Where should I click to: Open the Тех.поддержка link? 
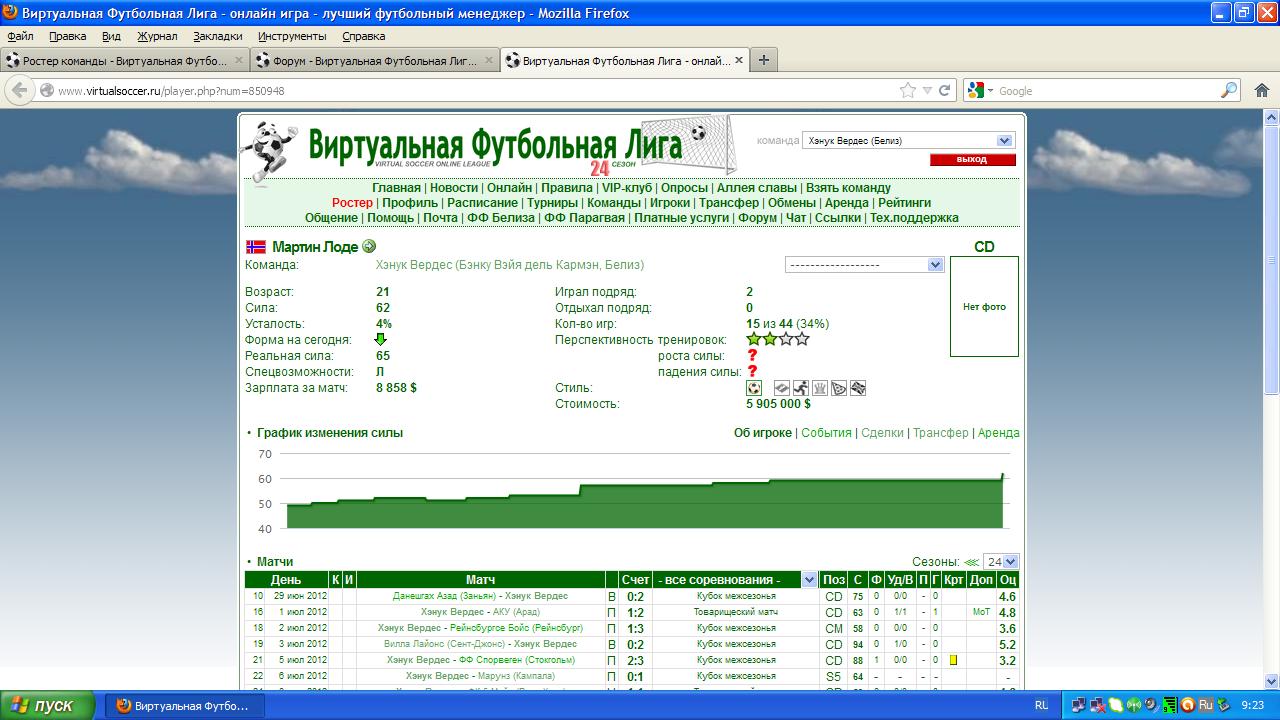pyautogui.click(x=914, y=218)
